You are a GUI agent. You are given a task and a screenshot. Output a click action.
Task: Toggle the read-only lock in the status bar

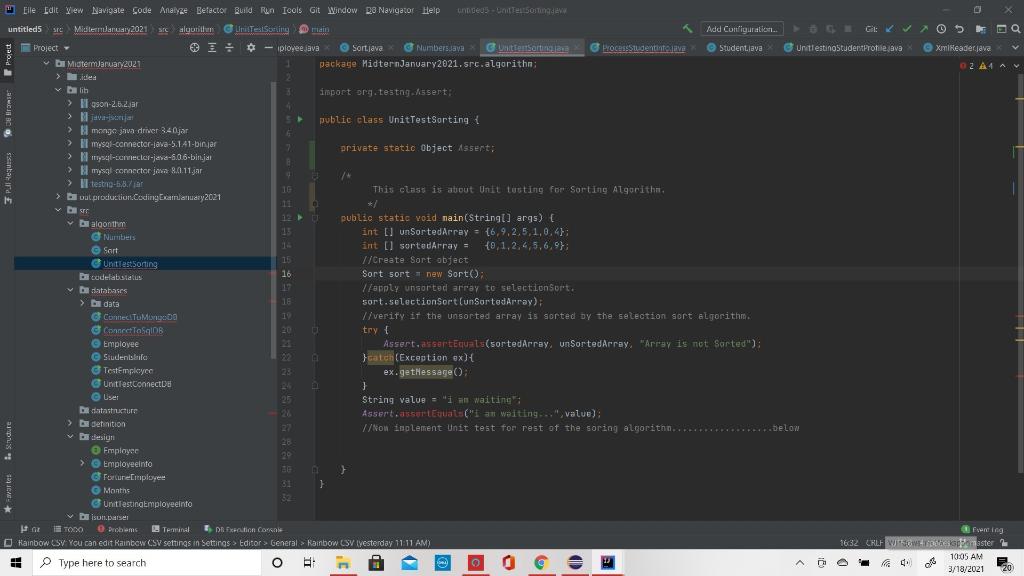click(1004, 542)
